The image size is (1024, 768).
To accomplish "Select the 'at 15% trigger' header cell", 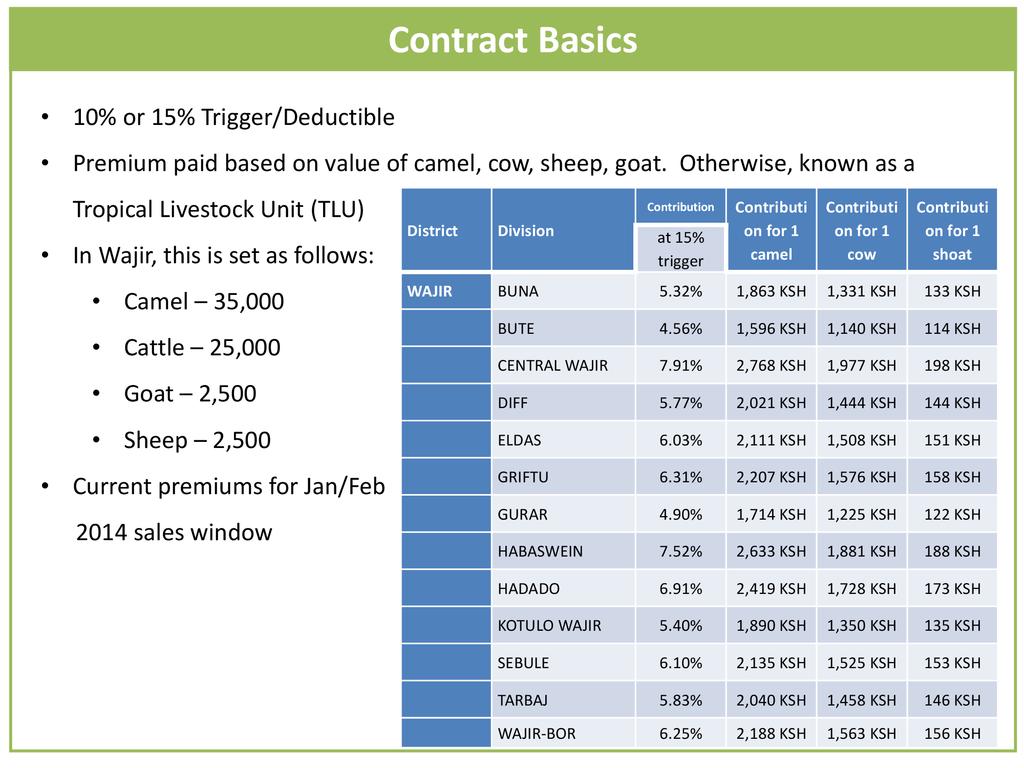I will [680, 249].
